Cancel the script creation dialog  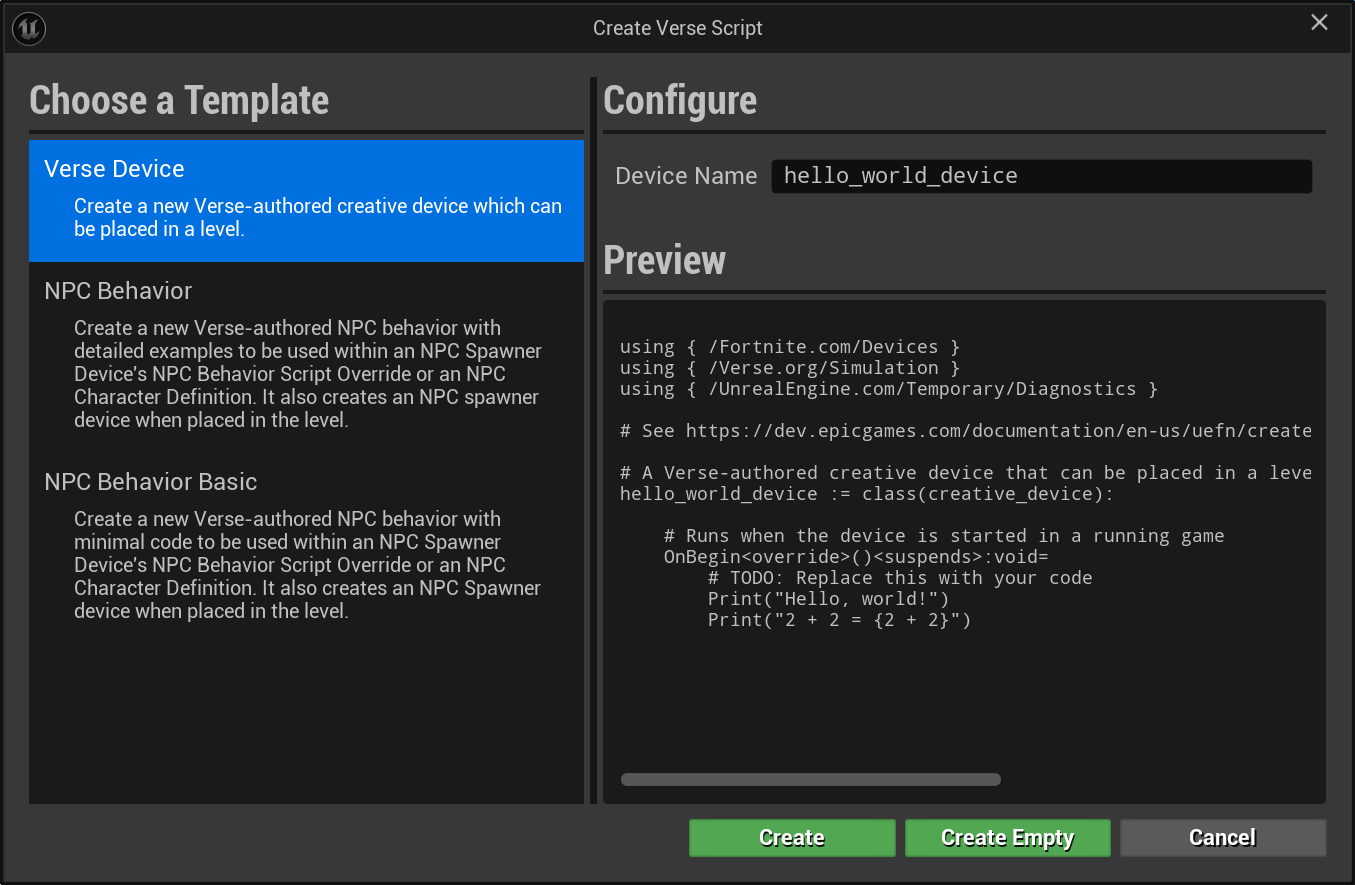tap(1222, 838)
